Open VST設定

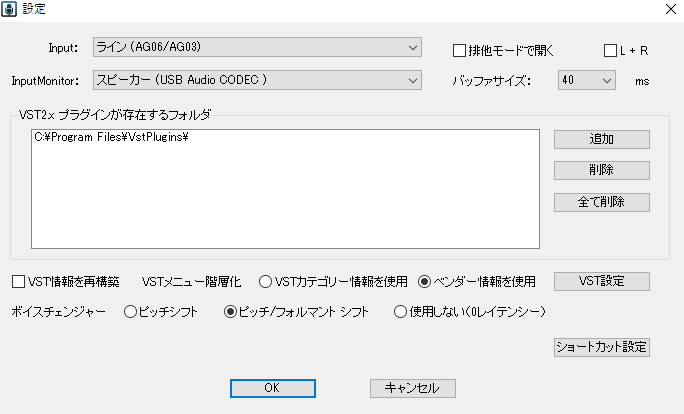pos(602,281)
